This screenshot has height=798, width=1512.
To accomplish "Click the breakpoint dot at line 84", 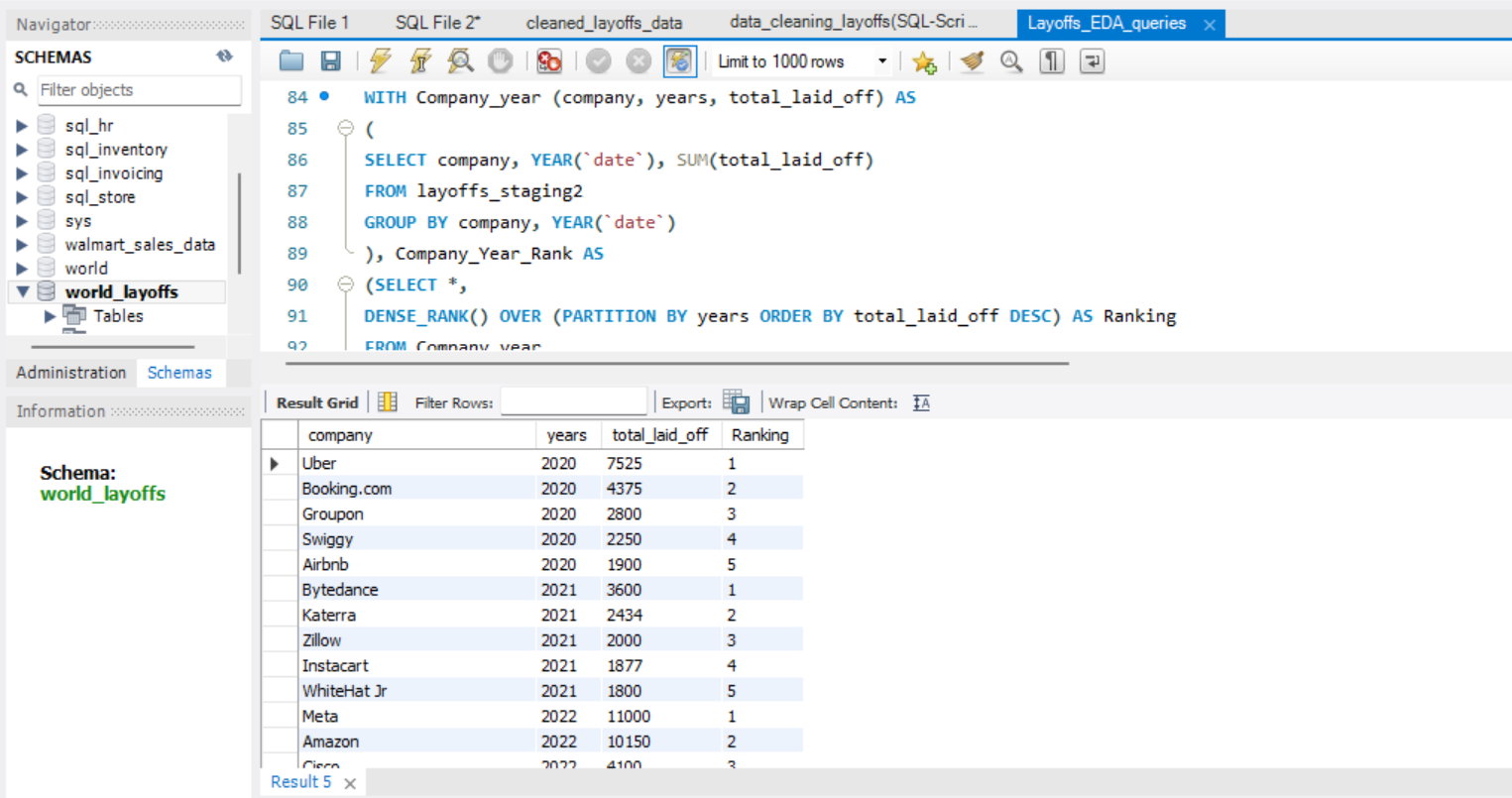I will click(x=324, y=96).
